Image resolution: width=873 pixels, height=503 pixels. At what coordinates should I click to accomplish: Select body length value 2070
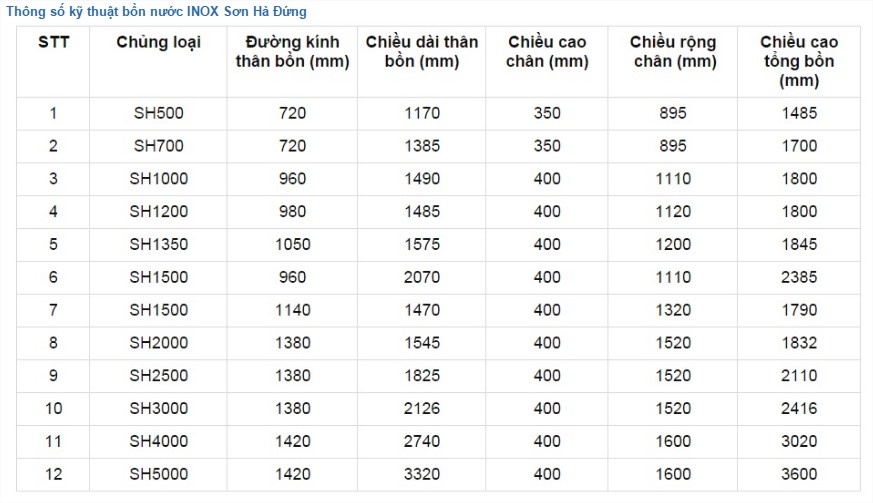[x=422, y=277]
